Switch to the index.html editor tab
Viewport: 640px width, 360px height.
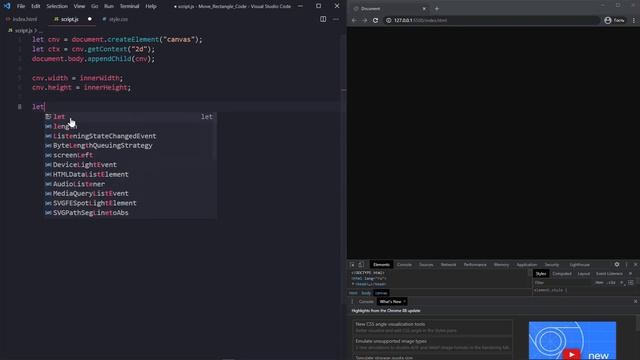pos(21,19)
